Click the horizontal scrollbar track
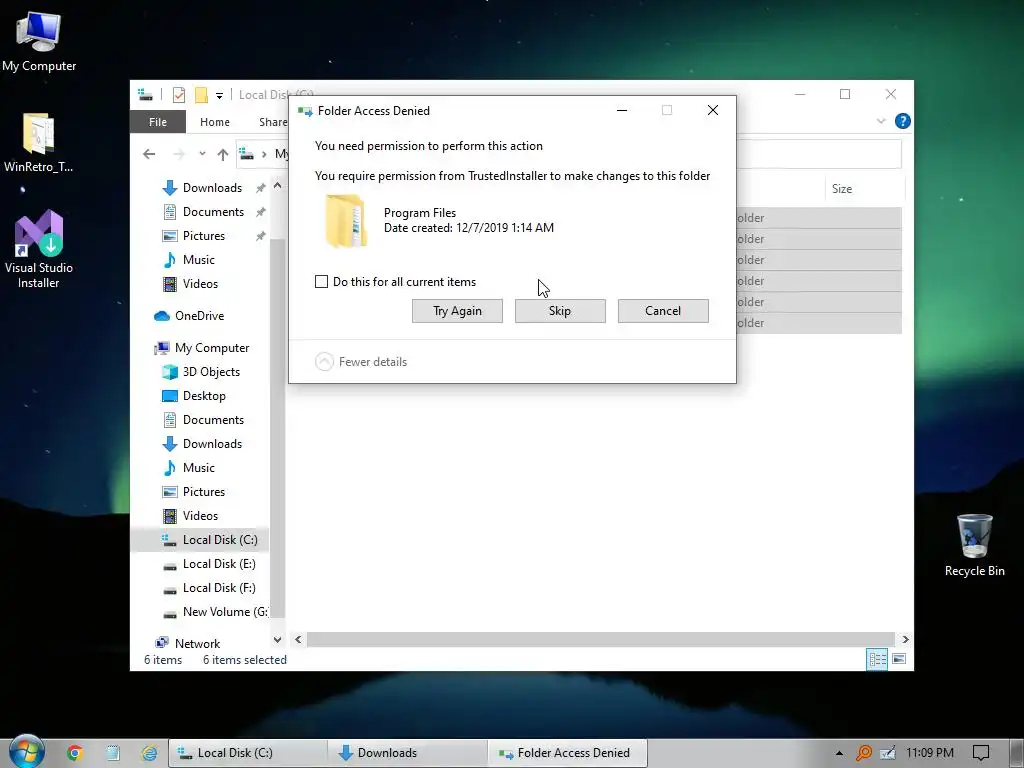The height and width of the screenshot is (768, 1024). [600, 639]
